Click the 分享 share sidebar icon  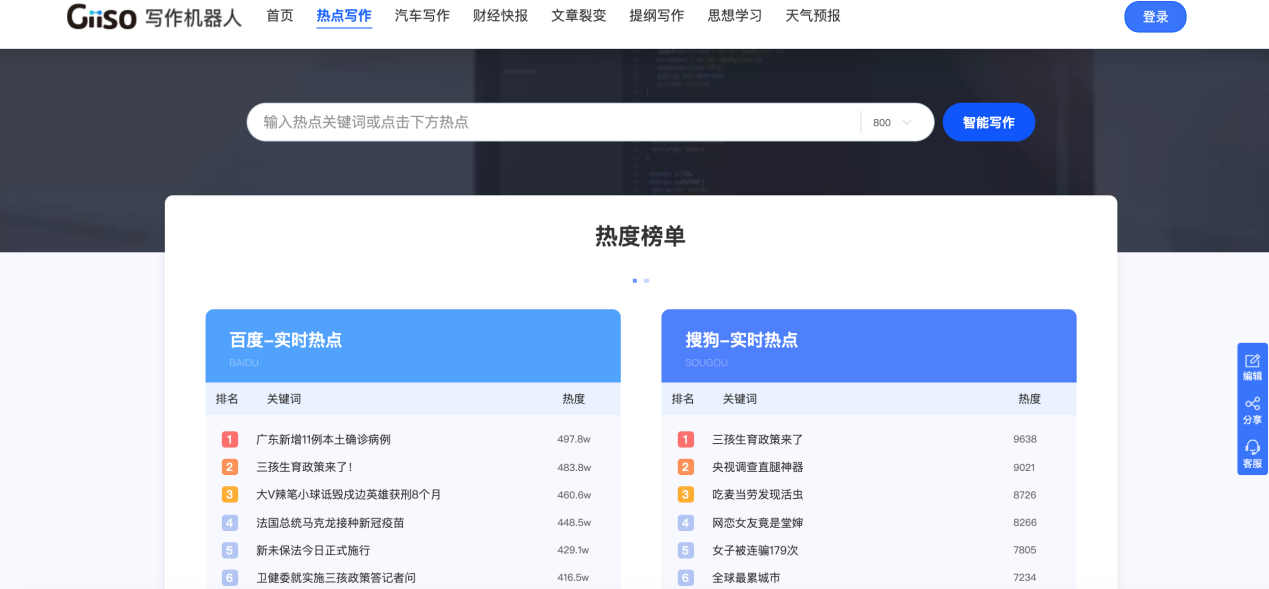point(1252,410)
